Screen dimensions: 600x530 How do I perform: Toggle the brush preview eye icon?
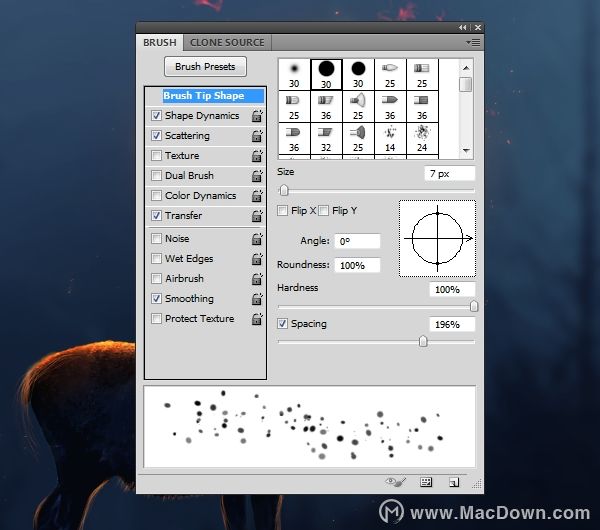[395, 482]
